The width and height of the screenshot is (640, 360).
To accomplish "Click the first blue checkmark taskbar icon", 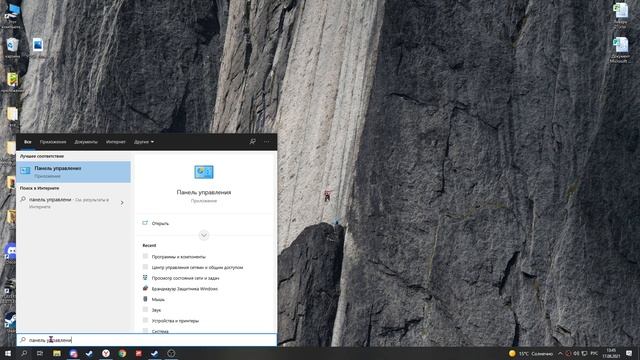I will pyautogui.click(x=89, y=353).
